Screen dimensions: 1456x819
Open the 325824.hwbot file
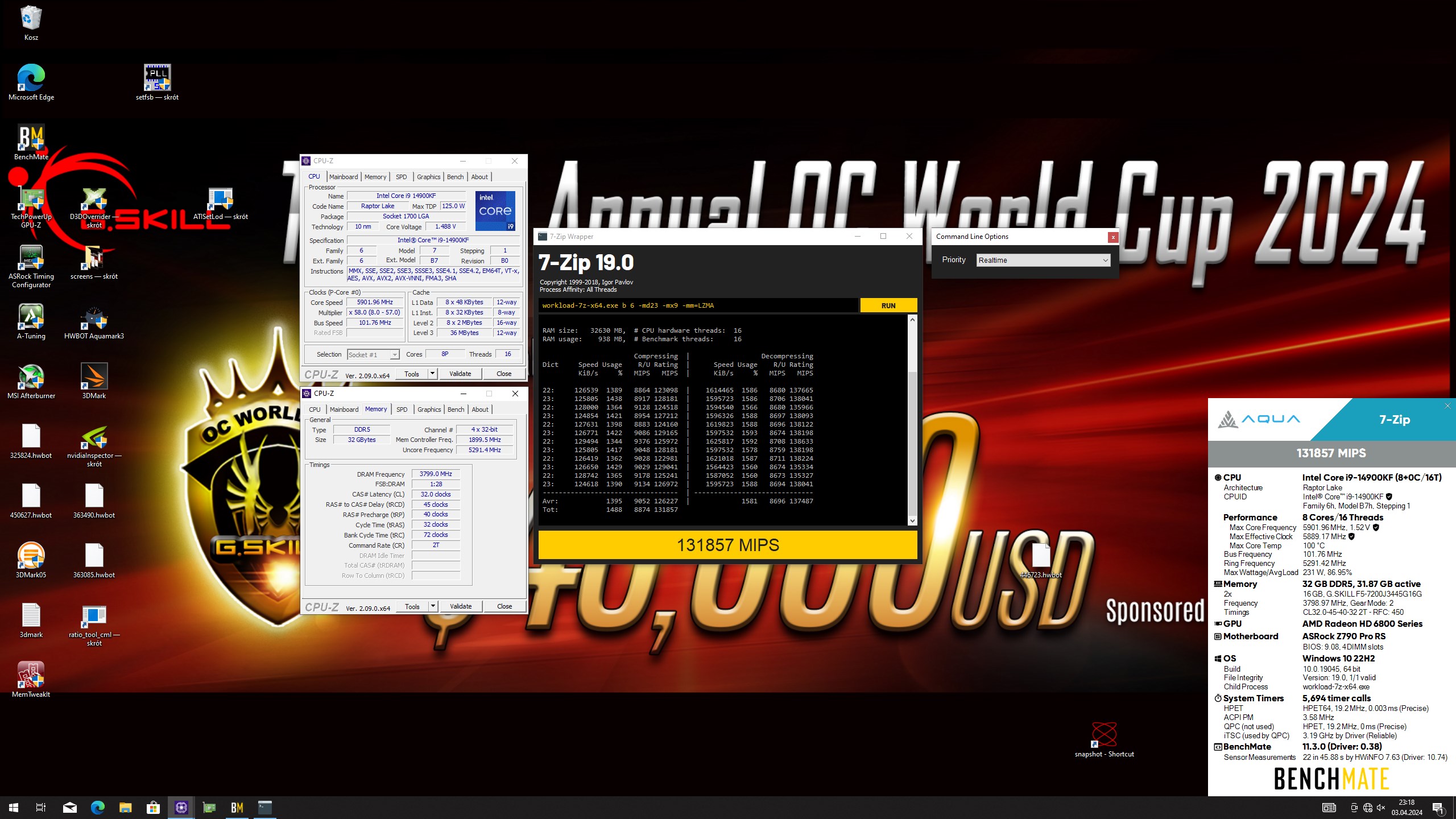point(31,442)
